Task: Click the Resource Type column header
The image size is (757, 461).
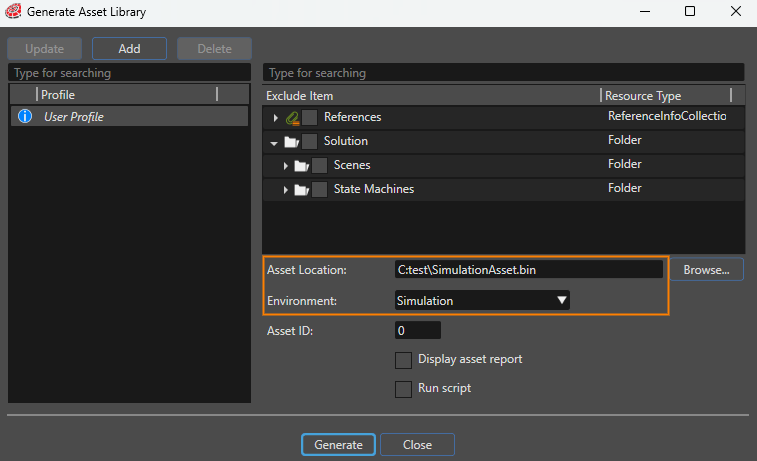Action: (x=666, y=96)
